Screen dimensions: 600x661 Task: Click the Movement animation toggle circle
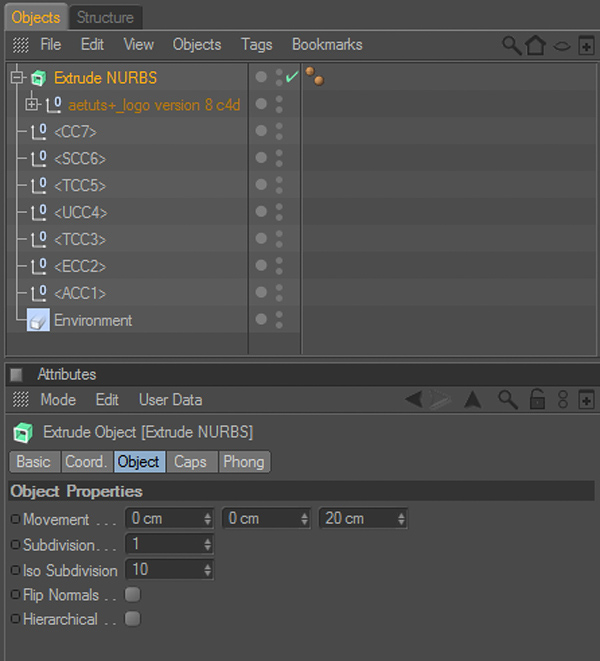coord(16,519)
